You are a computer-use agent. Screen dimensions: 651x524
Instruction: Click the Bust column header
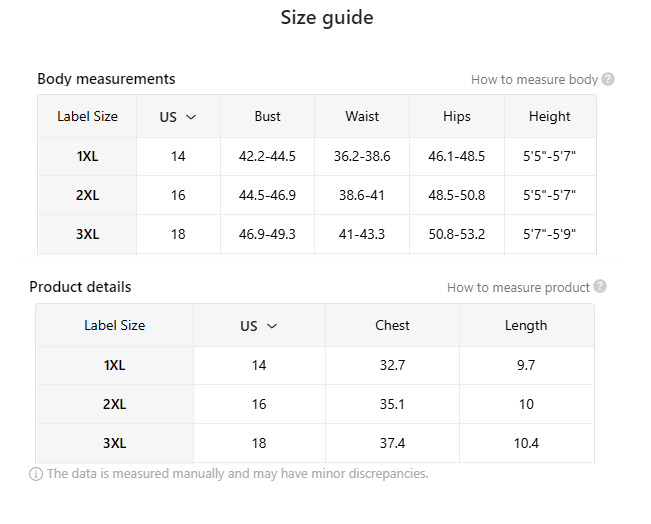[x=268, y=117]
